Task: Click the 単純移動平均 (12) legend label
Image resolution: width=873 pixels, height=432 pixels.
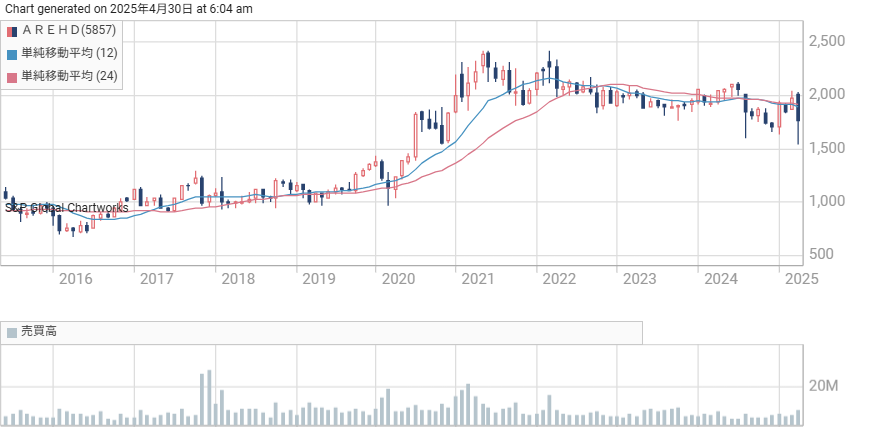Action: click(70, 53)
